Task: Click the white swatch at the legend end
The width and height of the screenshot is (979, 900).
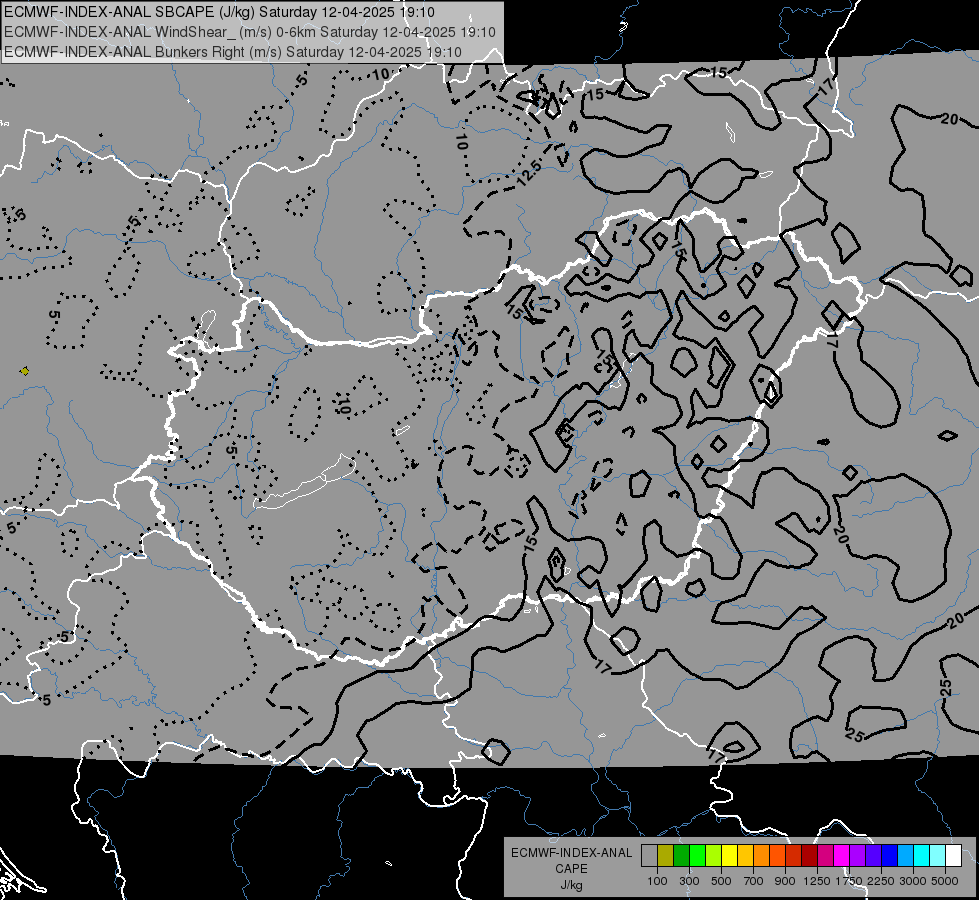Action: tap(953, 856)
